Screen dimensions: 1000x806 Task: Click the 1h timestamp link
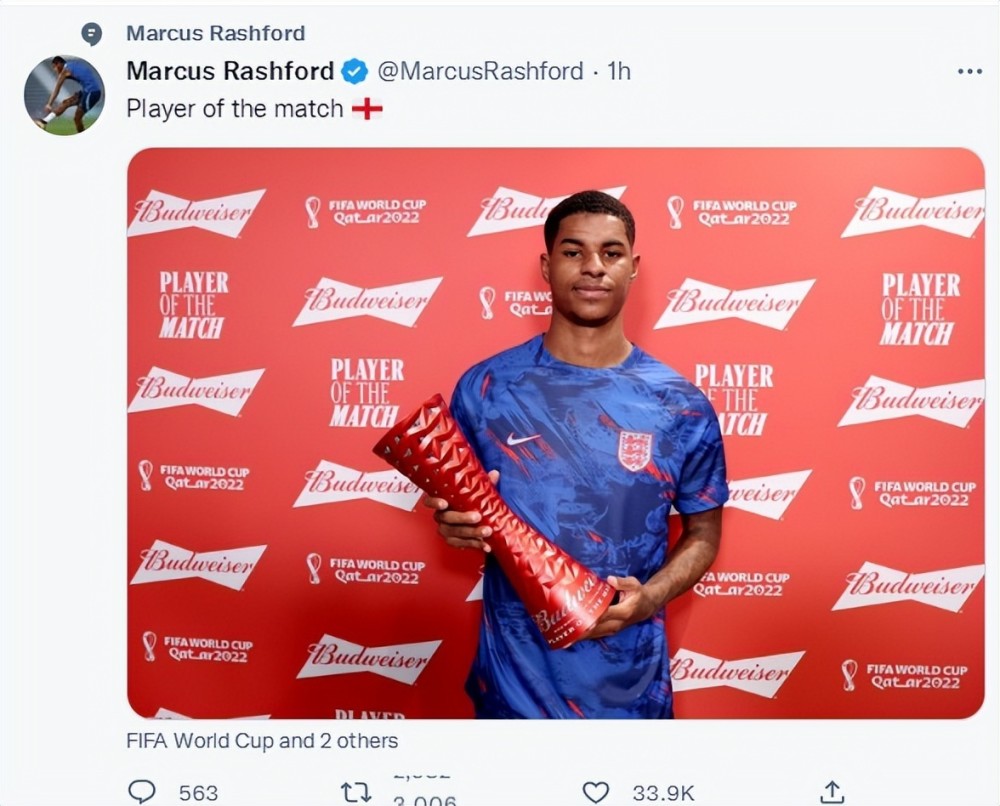(619, 71)
